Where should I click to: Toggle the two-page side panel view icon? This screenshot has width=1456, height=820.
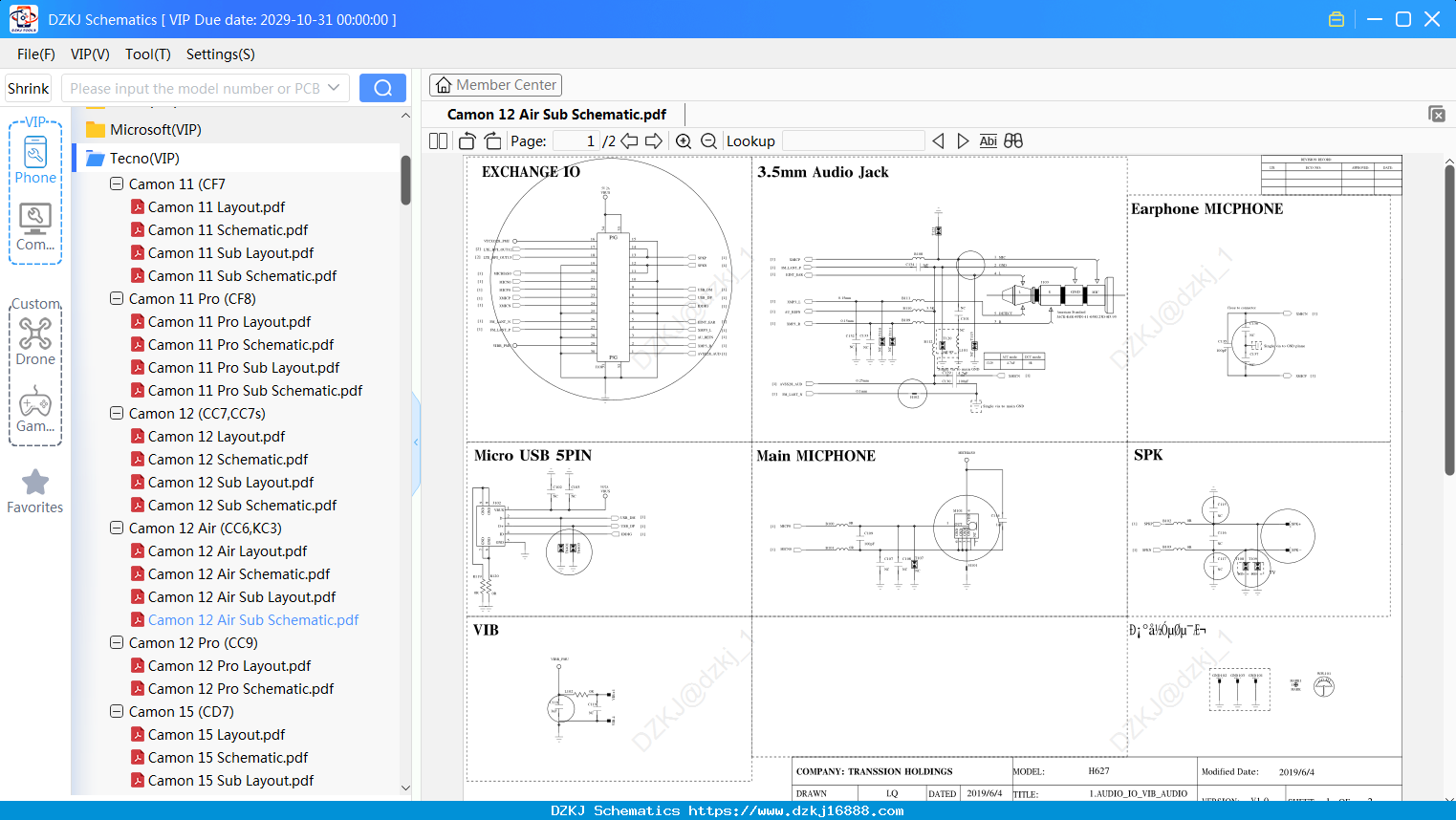[x=438, y=140]
